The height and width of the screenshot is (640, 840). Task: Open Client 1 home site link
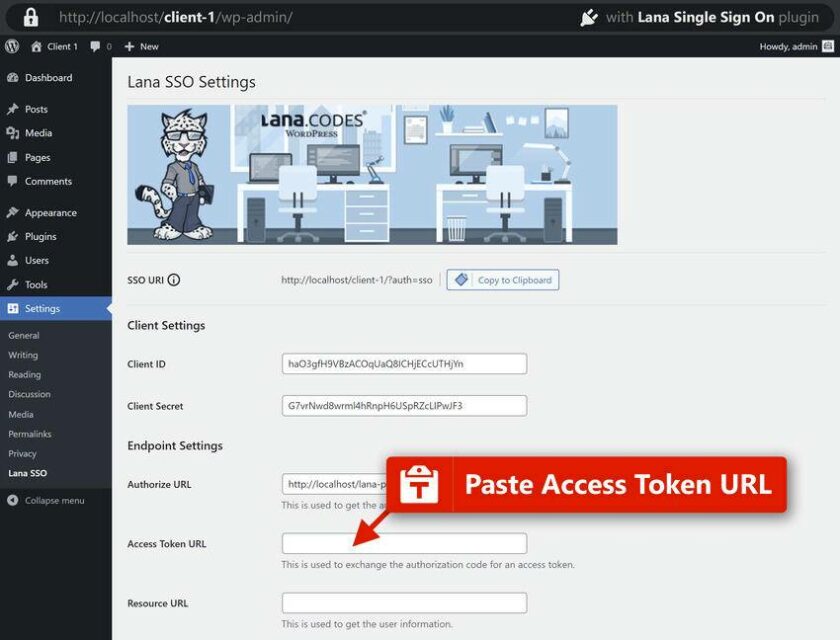(55, 47)
